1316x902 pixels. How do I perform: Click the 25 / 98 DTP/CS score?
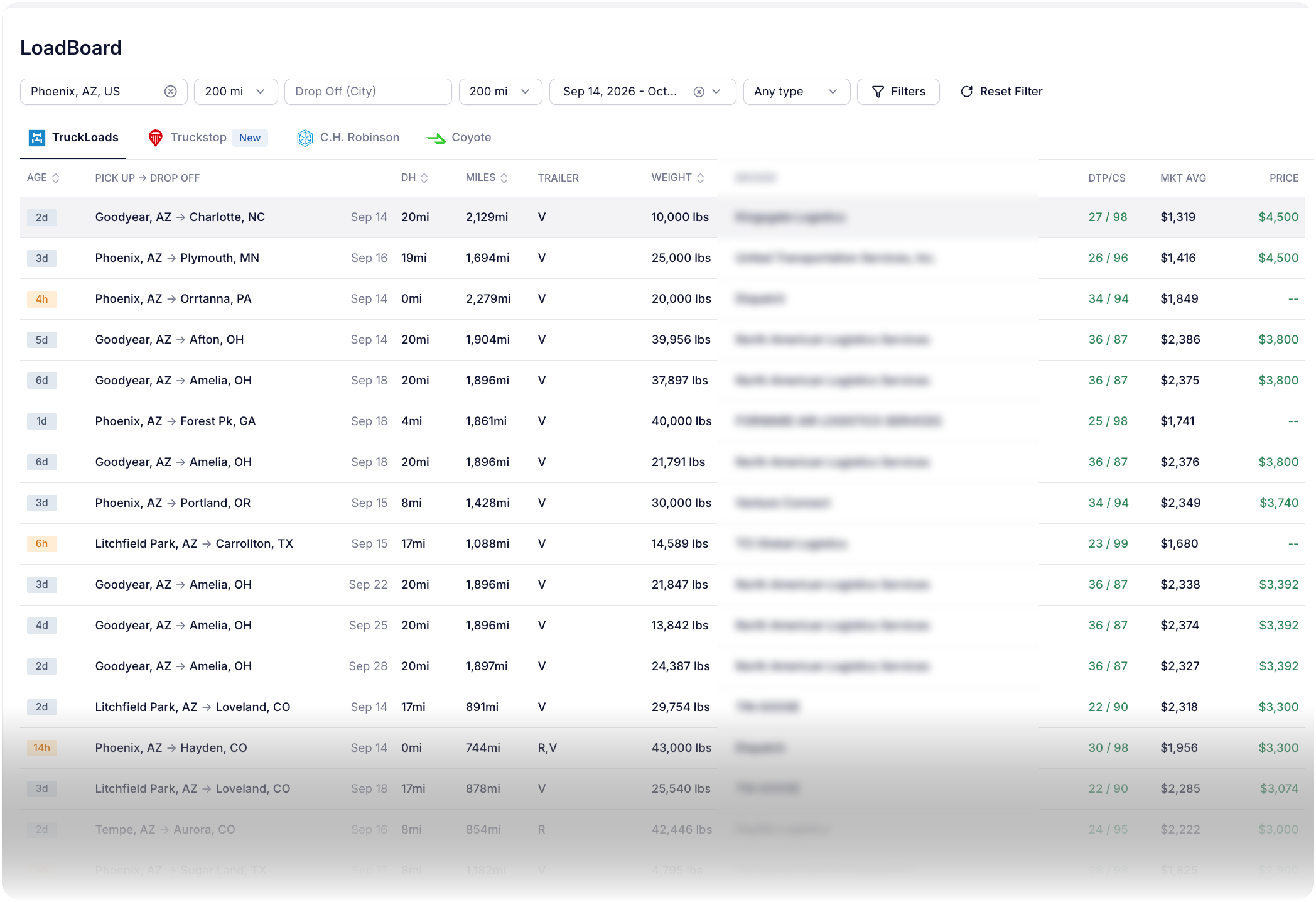pos(1108,421)
